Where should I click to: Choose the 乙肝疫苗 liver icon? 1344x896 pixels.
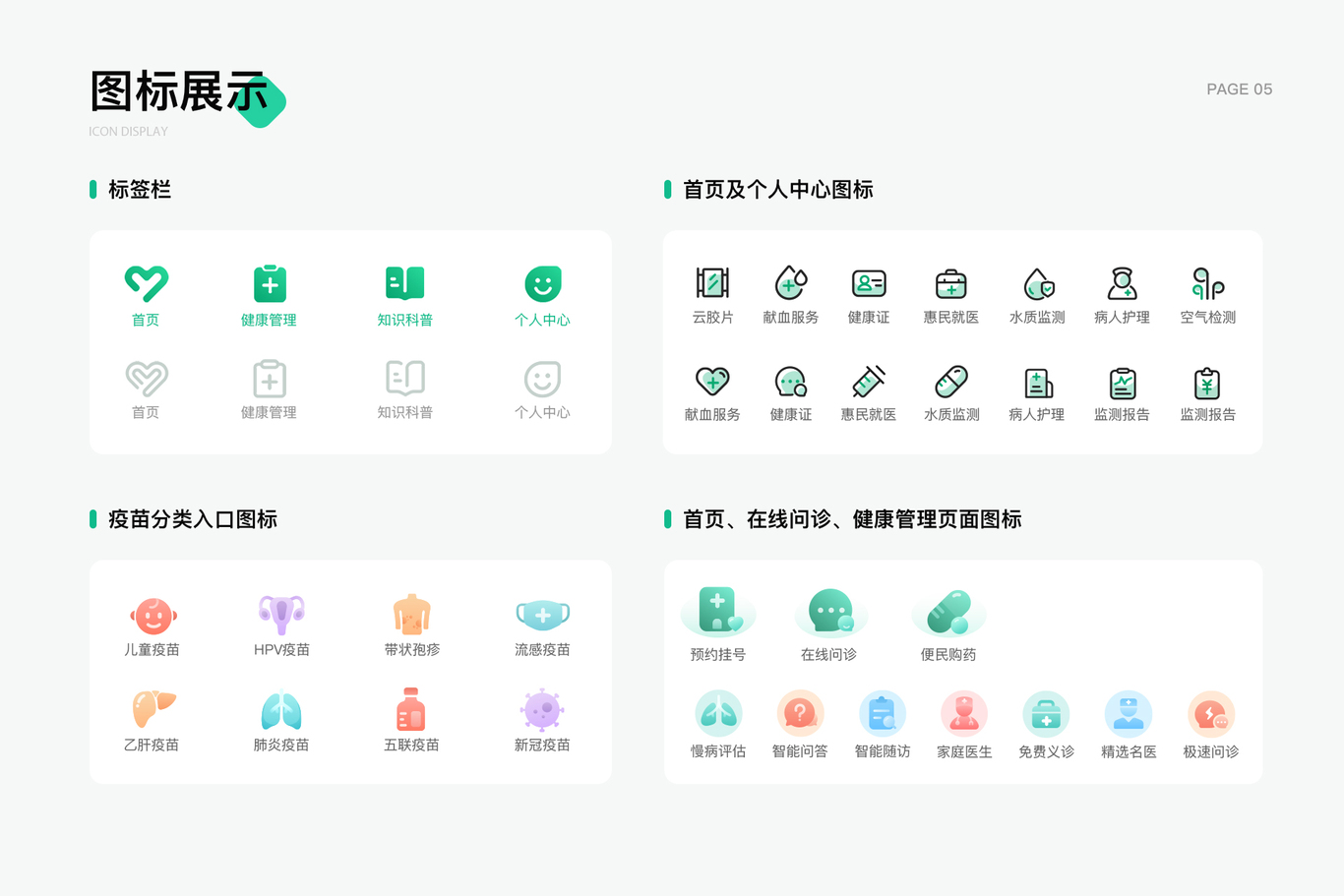tap(153, 709)
